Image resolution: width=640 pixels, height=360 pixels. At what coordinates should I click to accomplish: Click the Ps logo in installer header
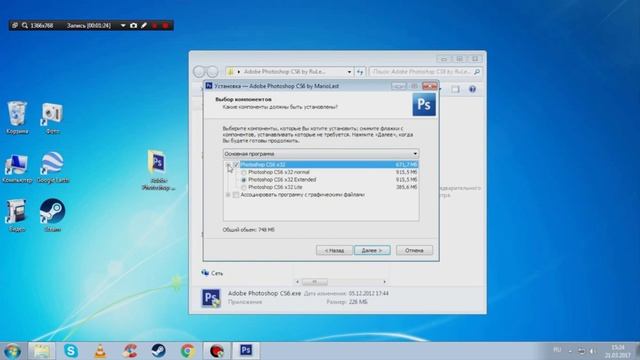tap(424, 104)
